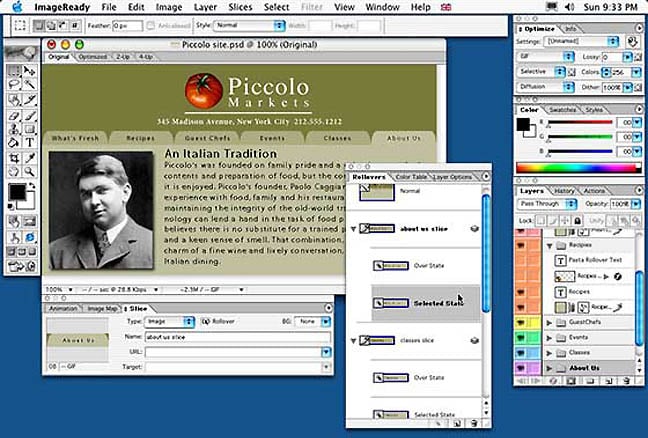Viewport: 648px width, 438px height.
Task: Hide the About Us layer set eye
Action: coord(521,367)
